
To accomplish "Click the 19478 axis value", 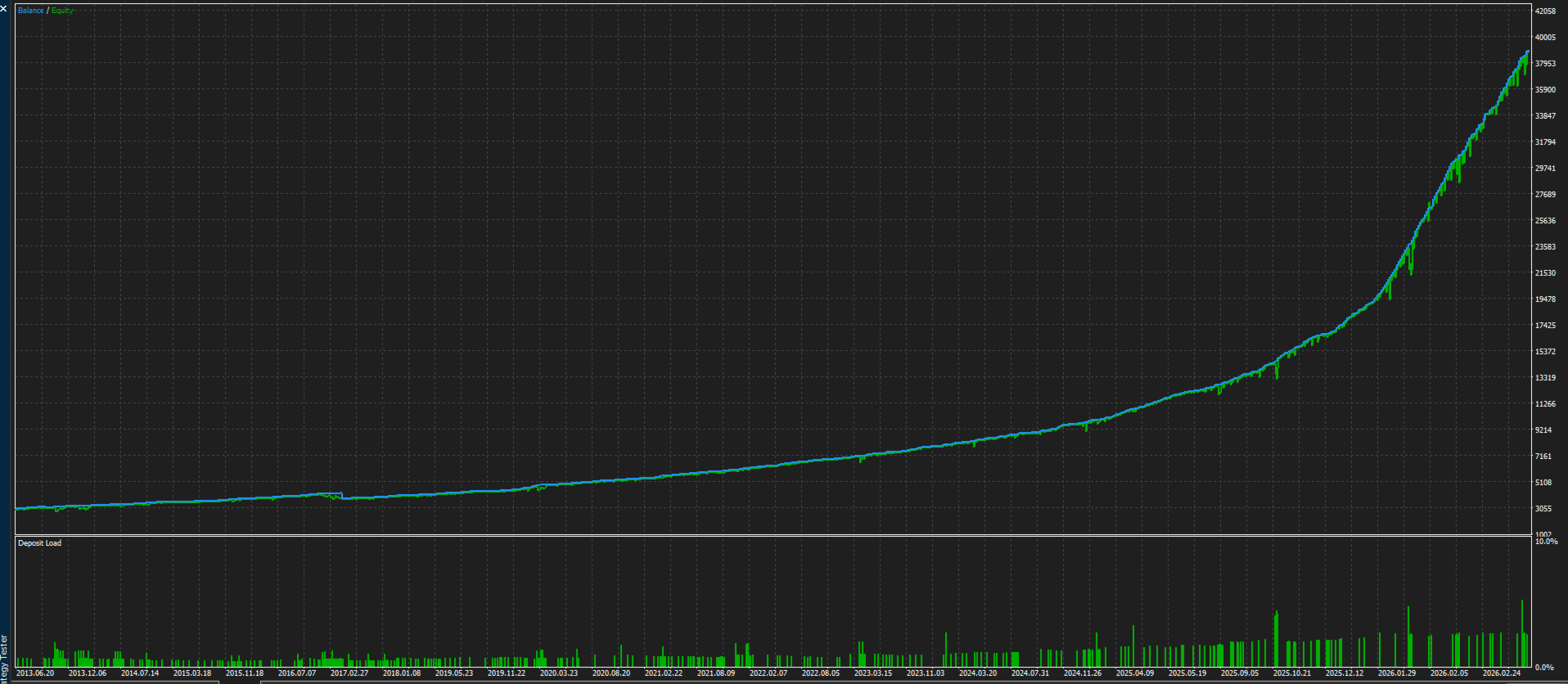I will [1545, 299].
